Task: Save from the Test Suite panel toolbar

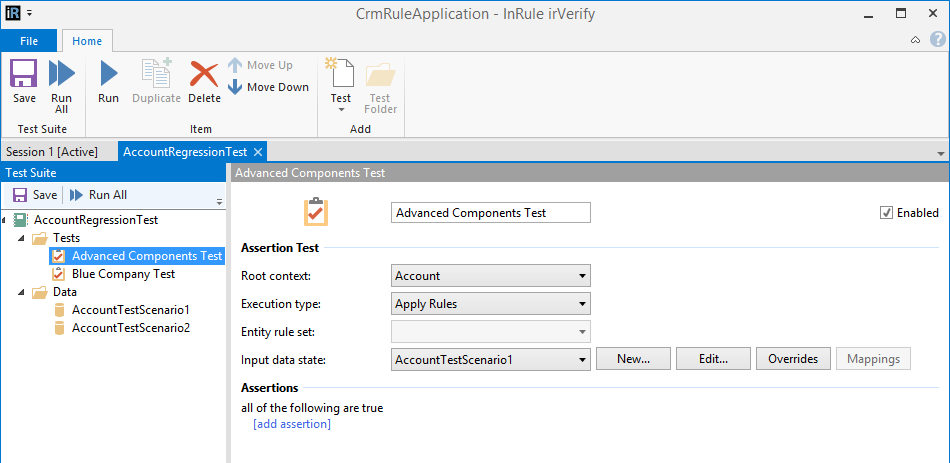Action: tap(35, 195)
